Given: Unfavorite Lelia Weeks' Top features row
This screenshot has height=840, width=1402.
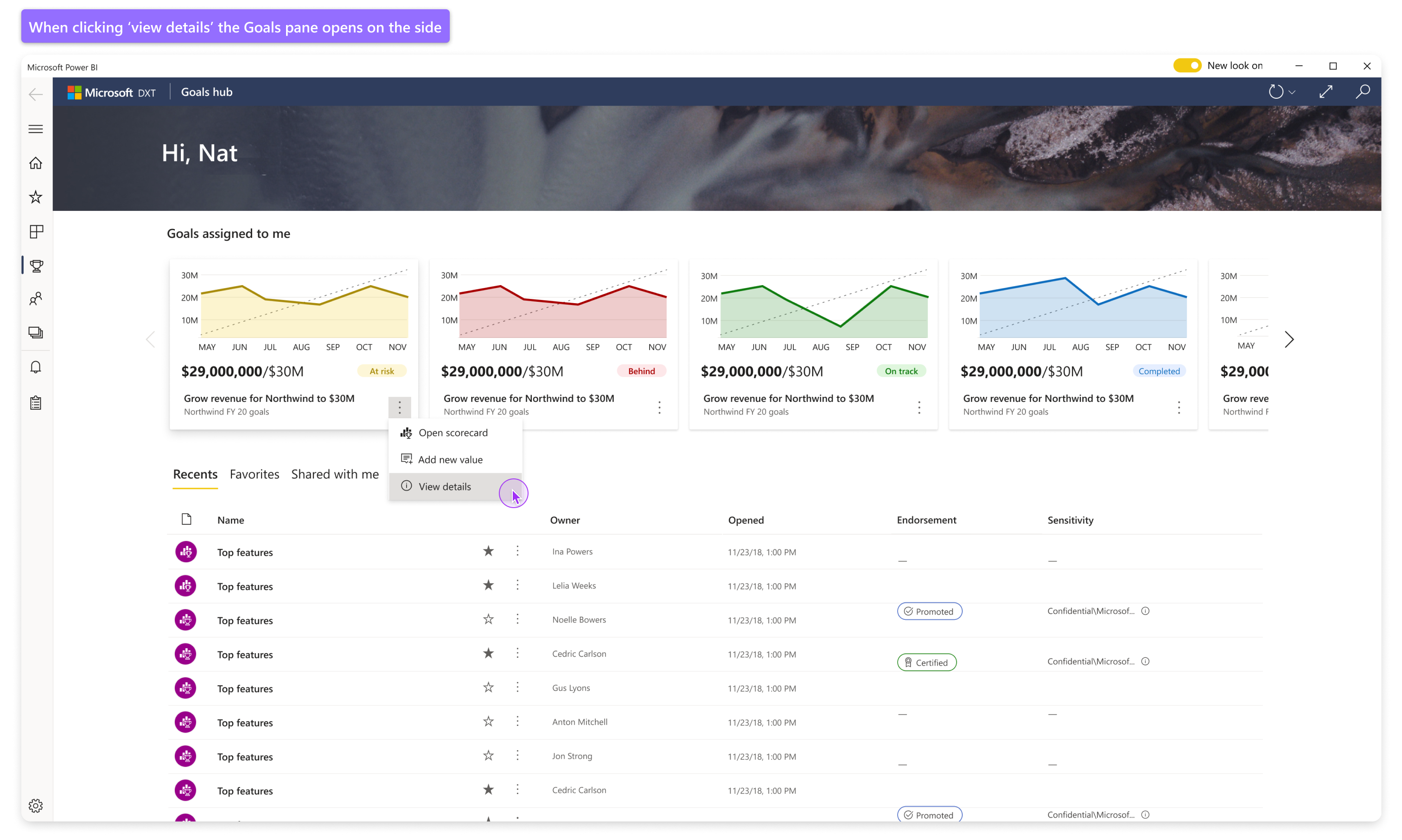Looking at the screenshot, I should click(x=489, y=585).
